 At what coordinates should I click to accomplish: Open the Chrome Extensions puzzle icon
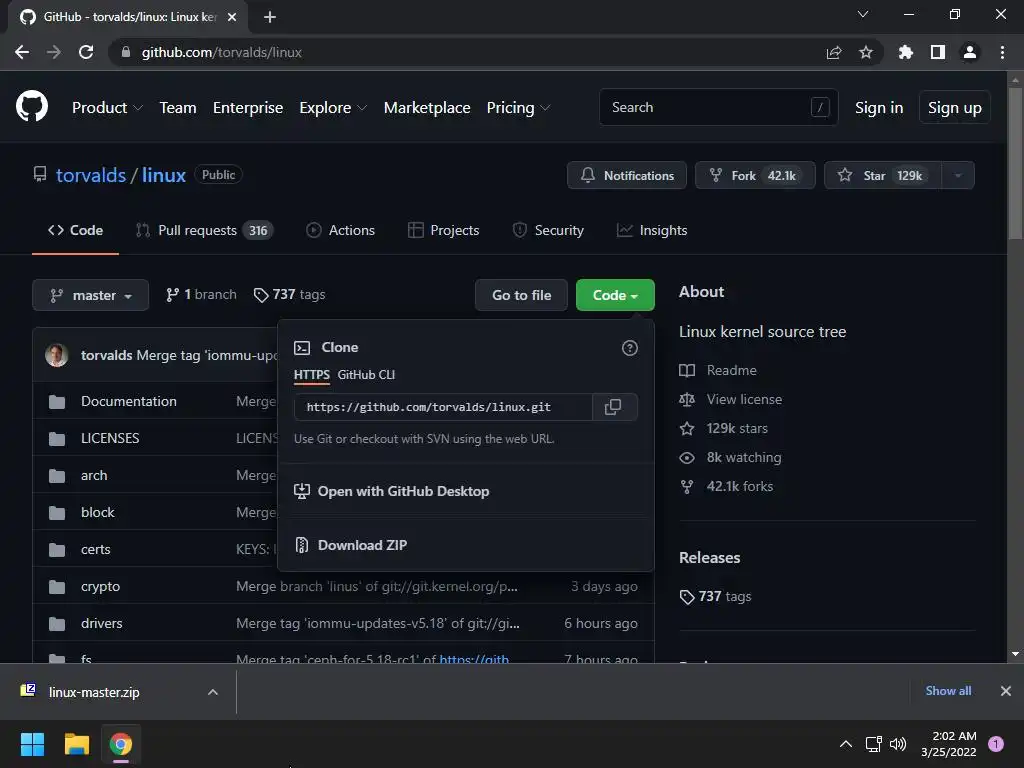[905, 52]
